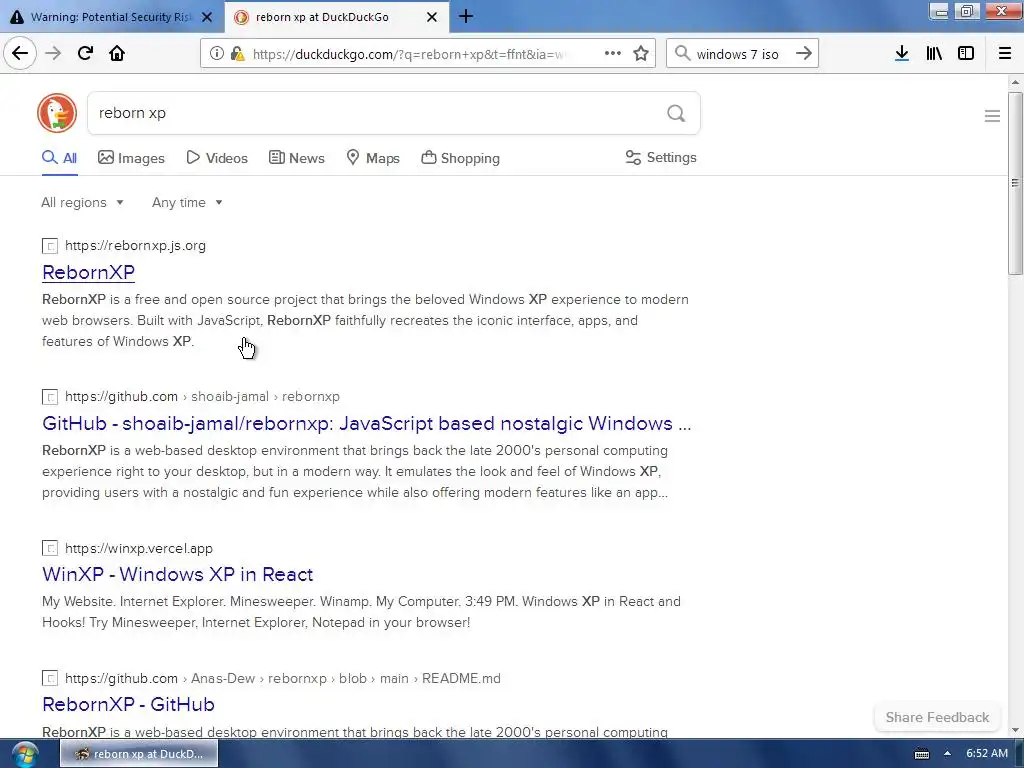Show the on-screen keyboard tray icon
1024x768 pixels.
(921, 754)
